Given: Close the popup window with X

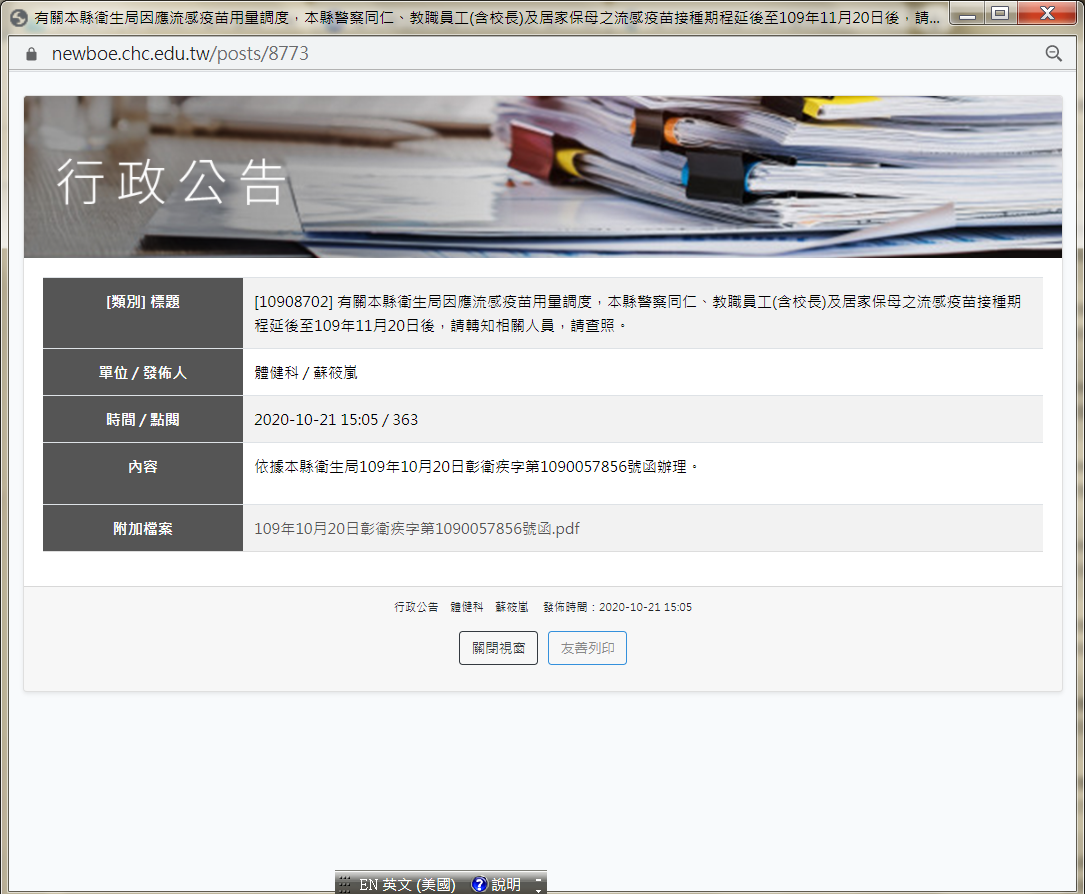Looking at the screenshot, I should pyautogui.click(x=1046, y=13).
